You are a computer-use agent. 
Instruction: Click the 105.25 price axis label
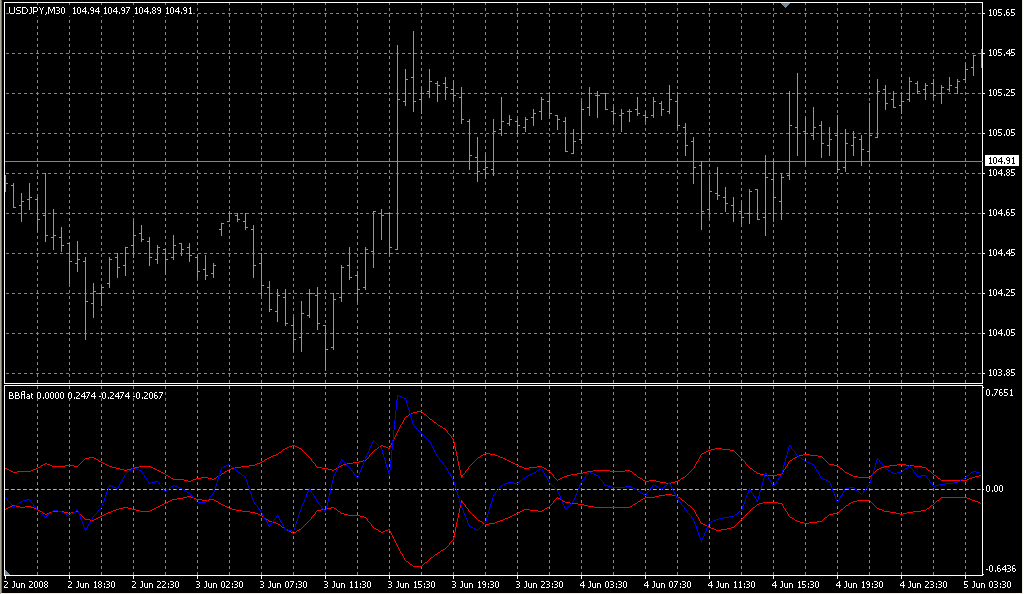(x=1000, y=93)
